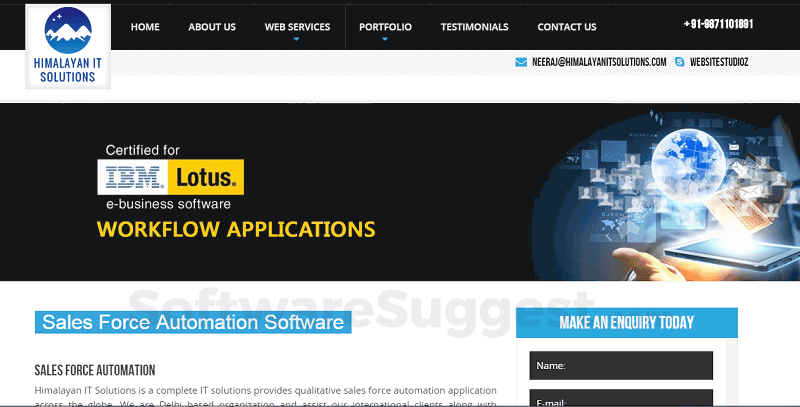Focus the Name input field

621,365
